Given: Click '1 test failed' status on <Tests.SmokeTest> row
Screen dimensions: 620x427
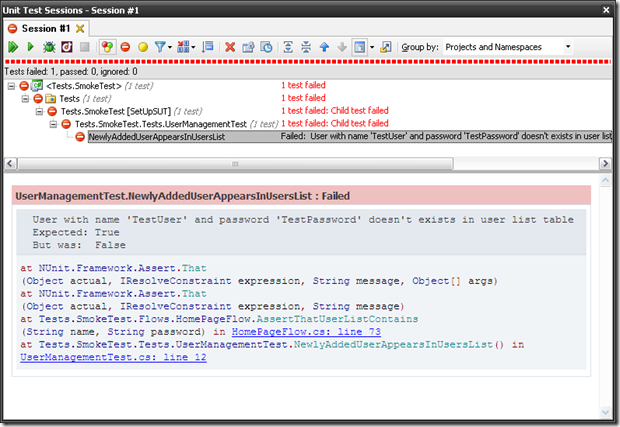Looking at the screenshot, I should [x=303, y=85].
